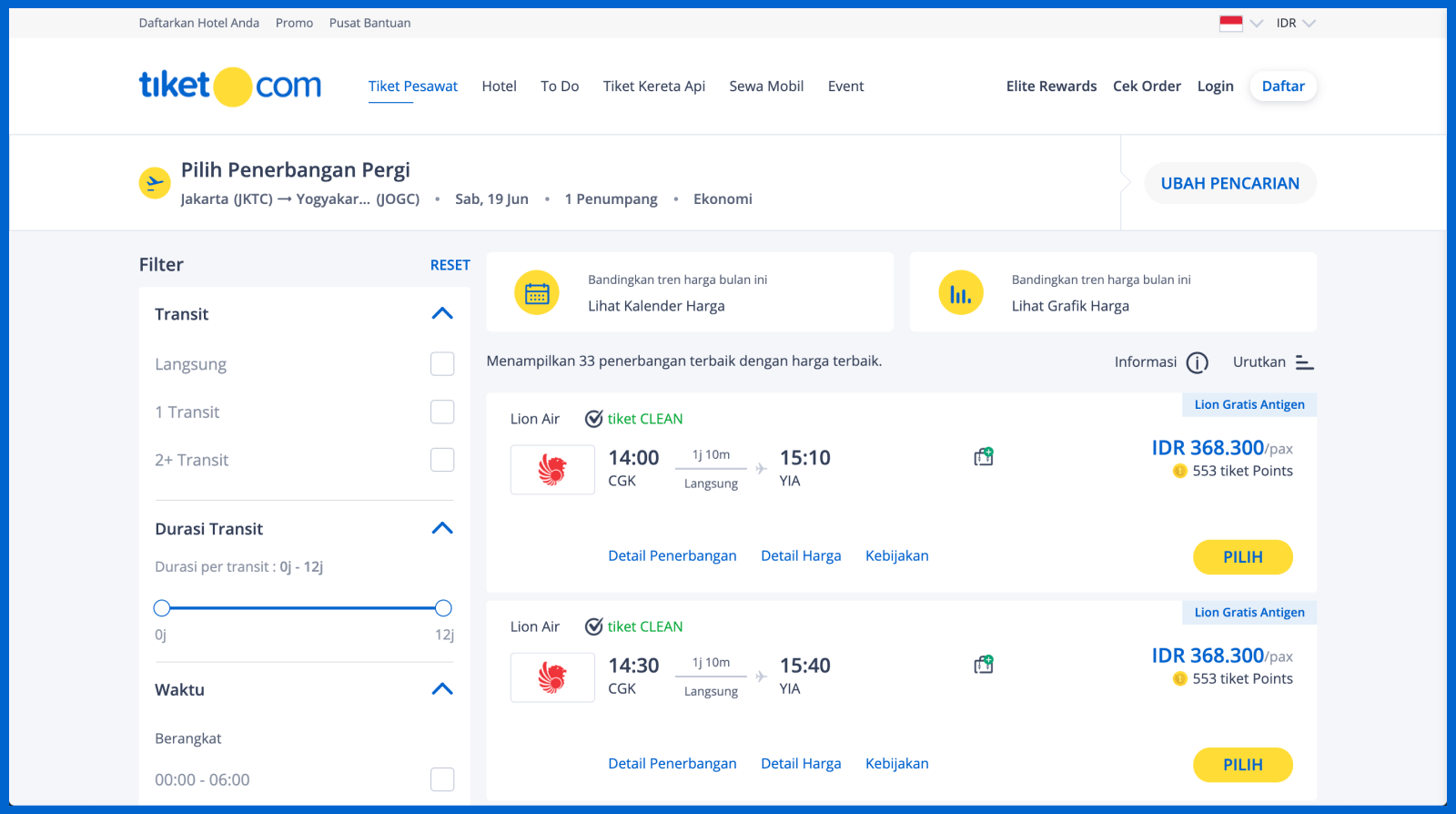Image resolution: width=1456 pixels, height=814 pixels.
Task: Collapse the Durasi Transit section
Action: tap(442, 529)
